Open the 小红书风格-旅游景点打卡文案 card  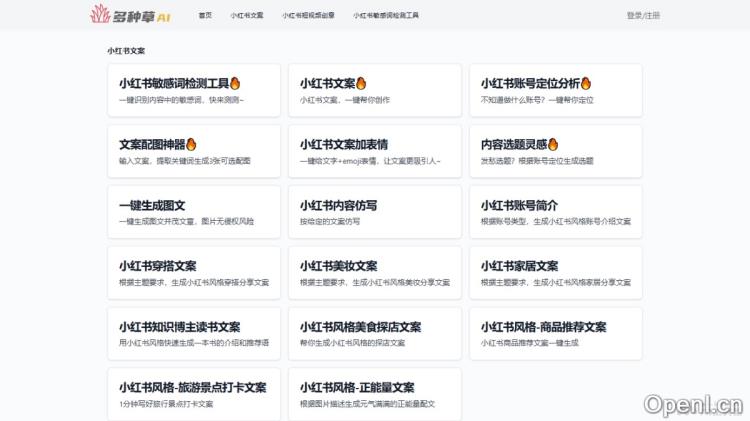click(193, 394)
